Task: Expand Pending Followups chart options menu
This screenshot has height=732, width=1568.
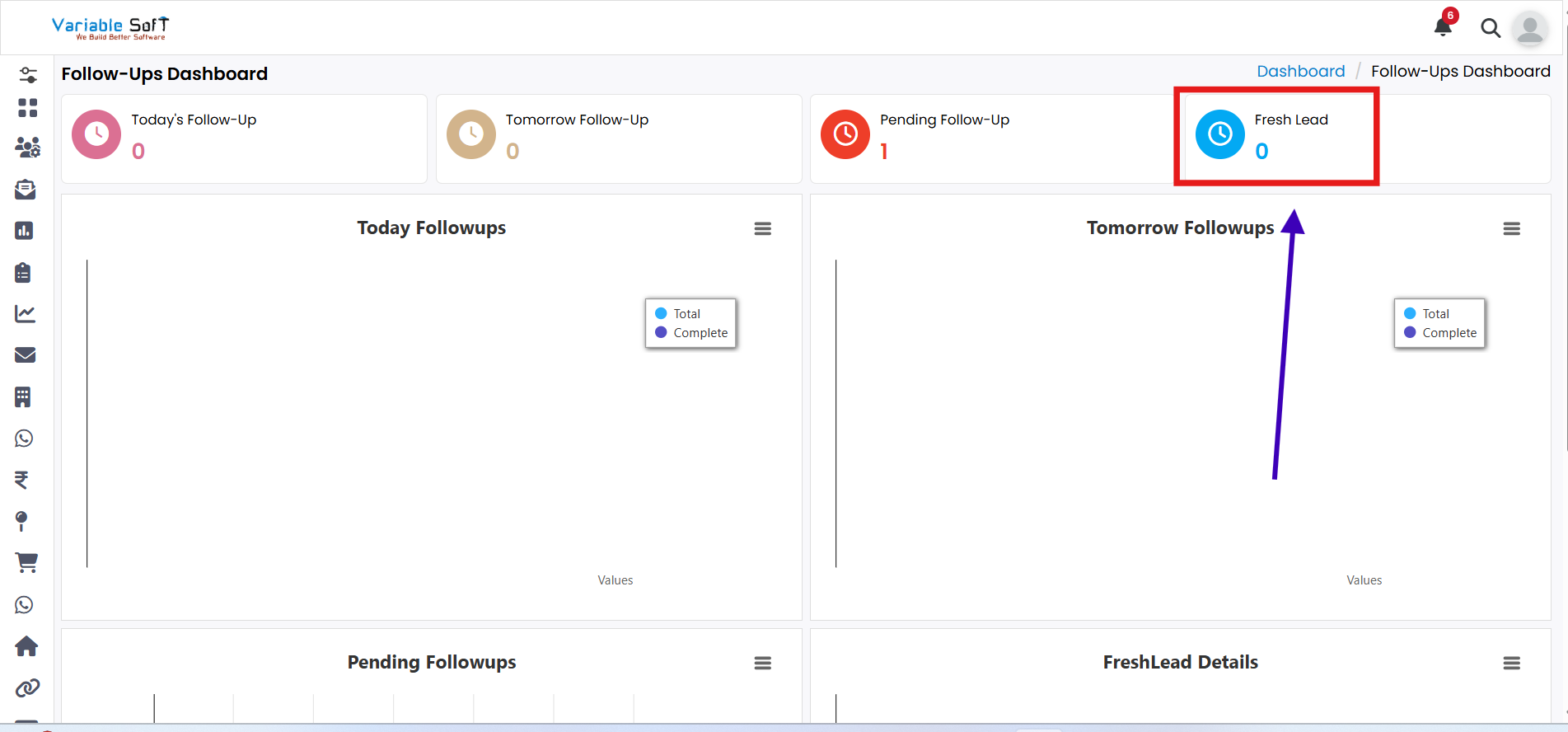Action: [x=762, y=664]
